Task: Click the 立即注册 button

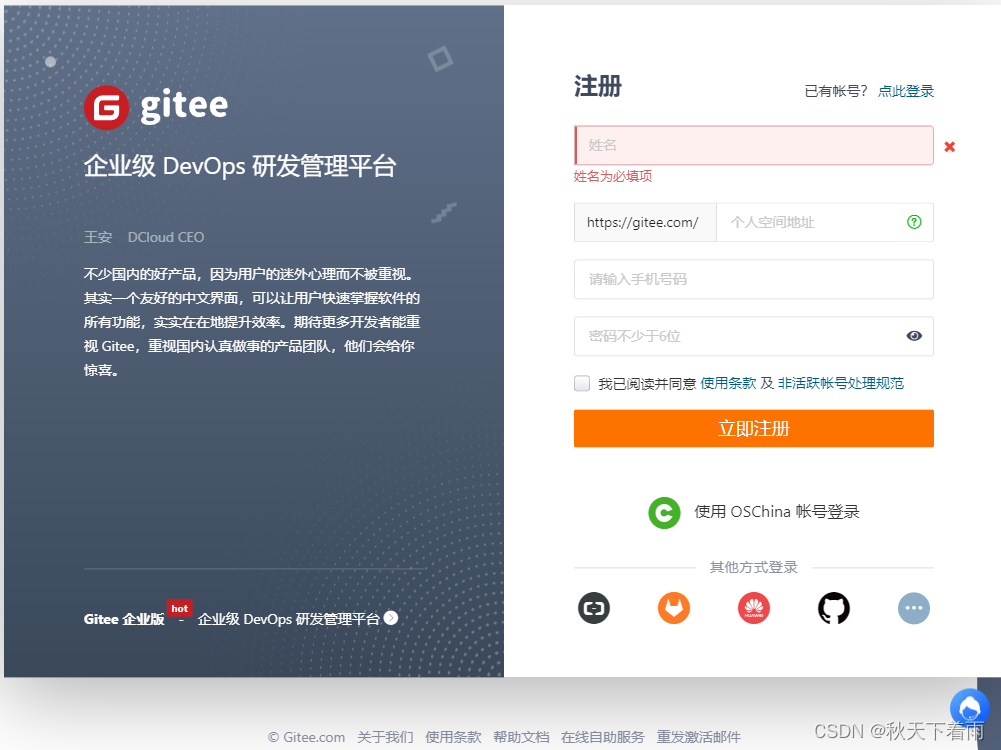Action: pyautogui.click(x=754, y=428)
